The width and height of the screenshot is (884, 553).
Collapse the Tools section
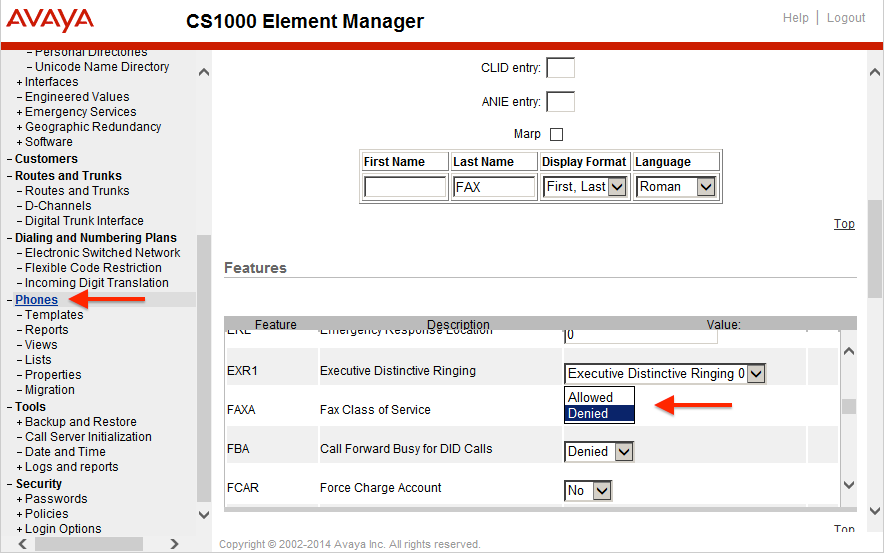[x=10, y=407]
